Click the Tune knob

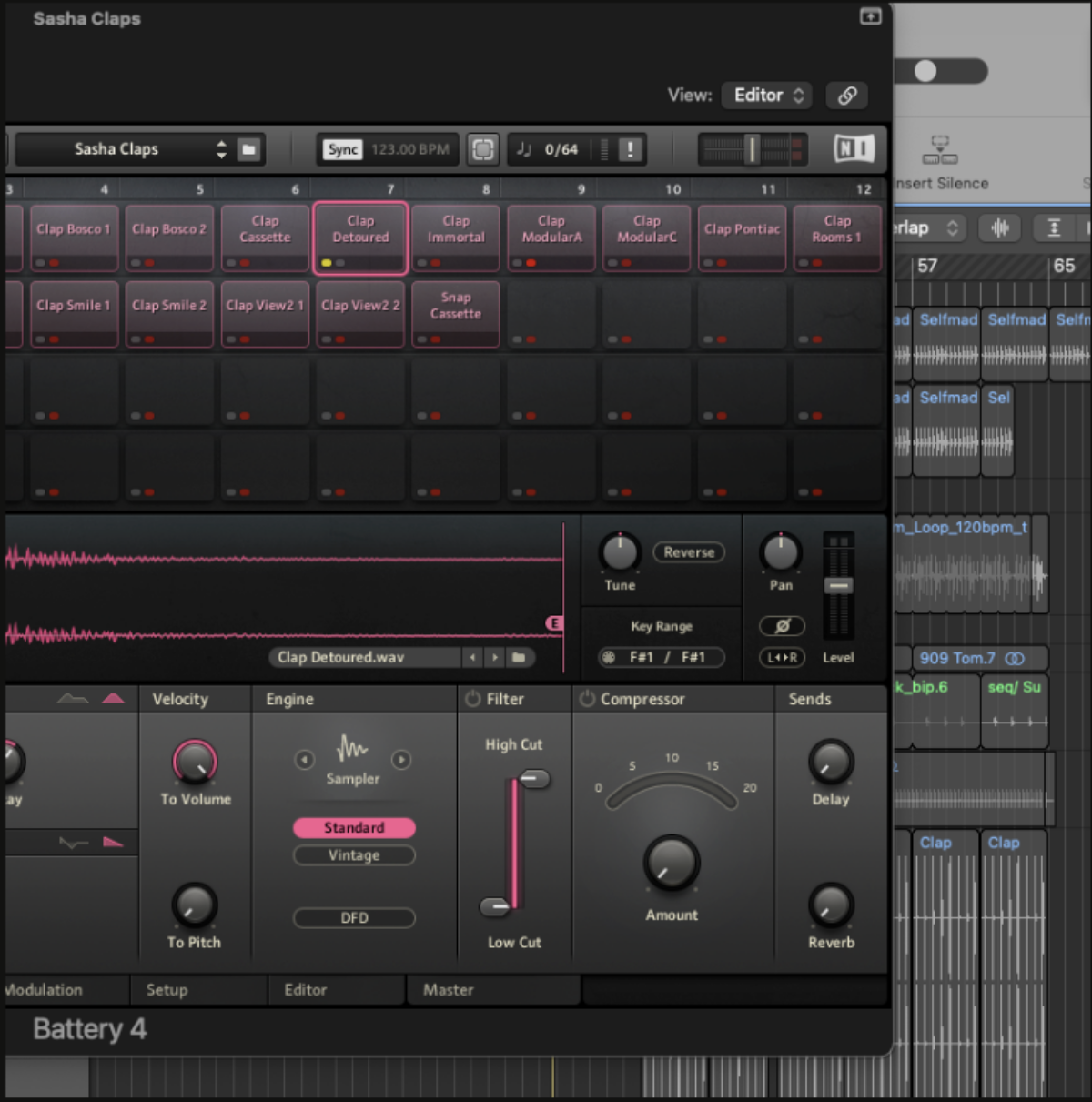[x=620, y=552]
